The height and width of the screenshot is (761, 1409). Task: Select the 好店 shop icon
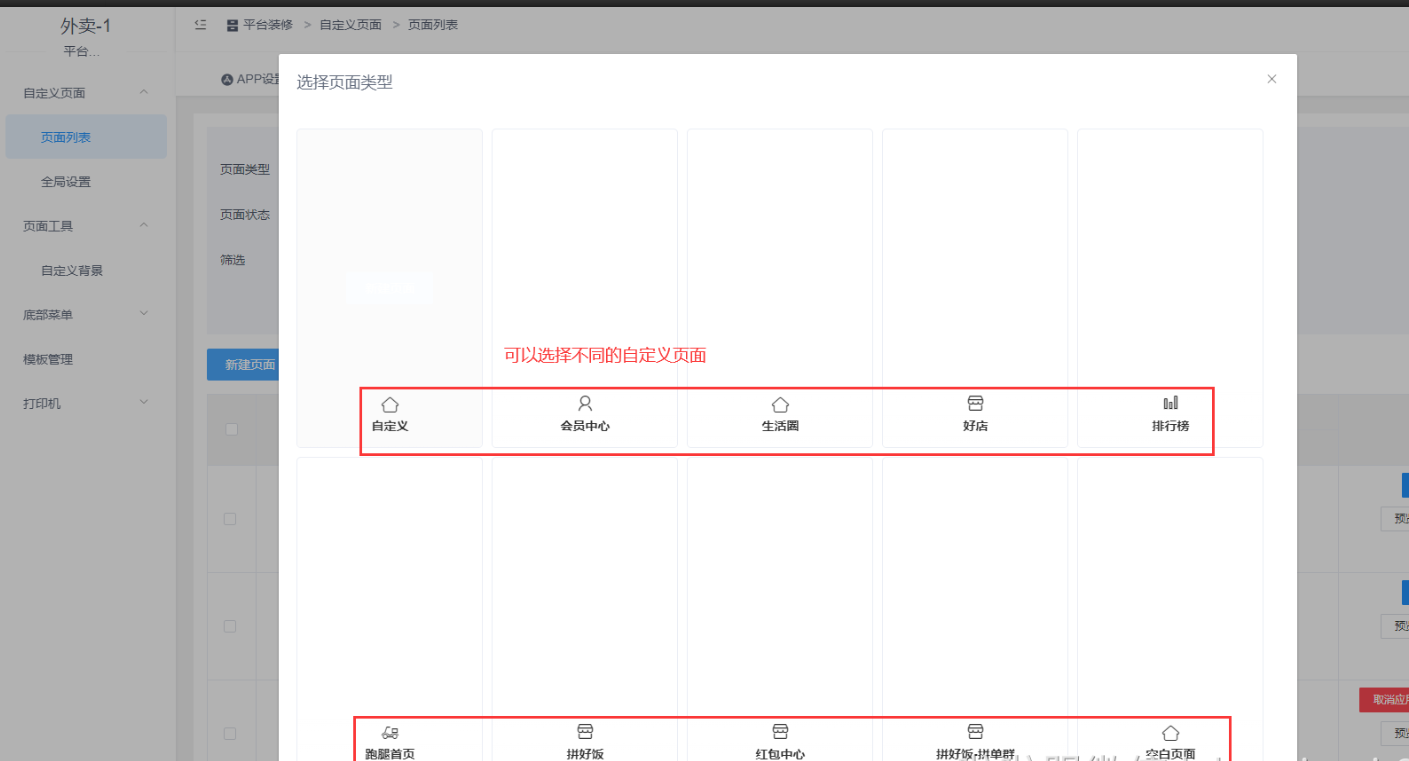coord(975,404)
